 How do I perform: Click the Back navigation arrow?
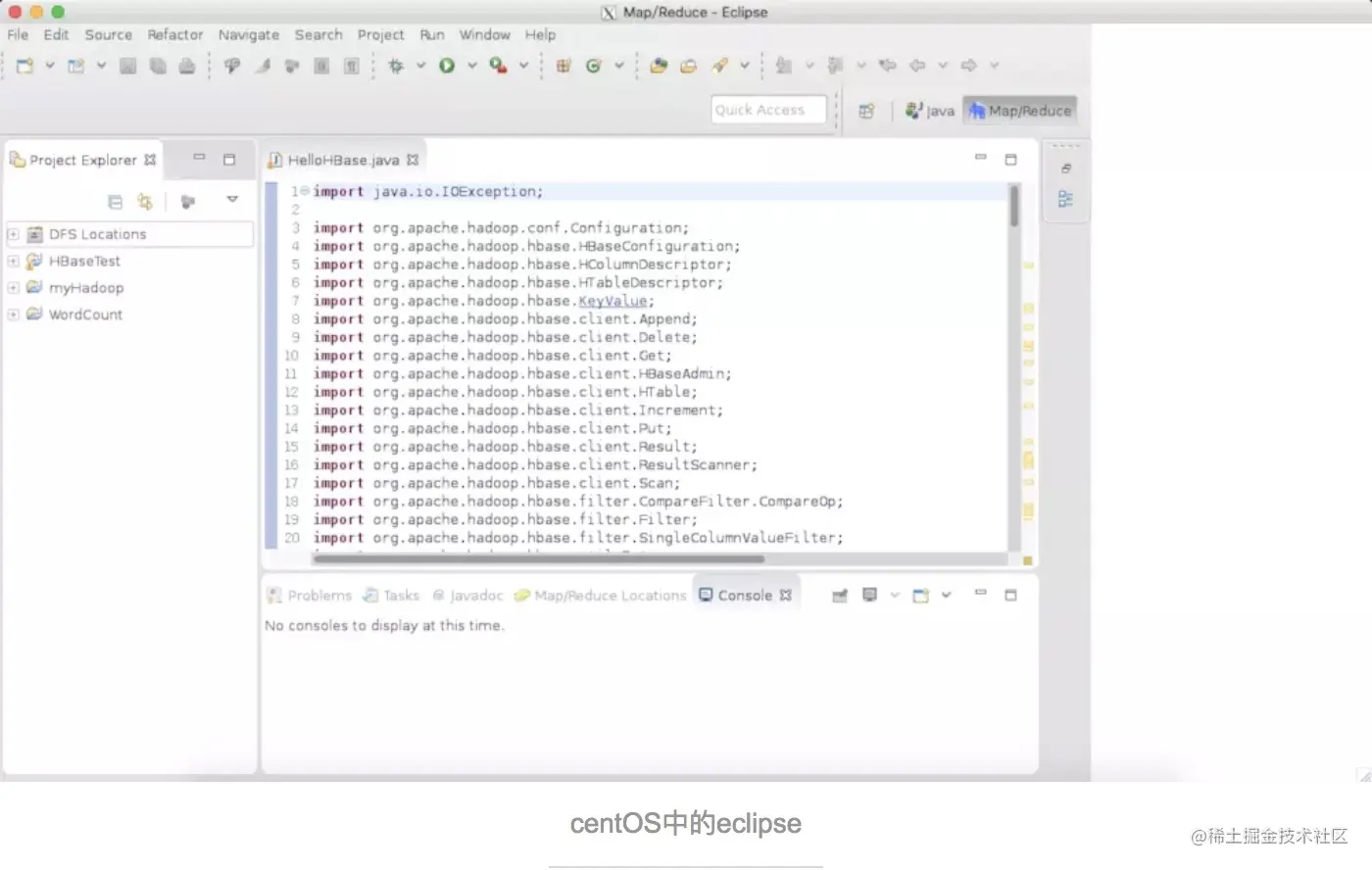tap(918, 66)
